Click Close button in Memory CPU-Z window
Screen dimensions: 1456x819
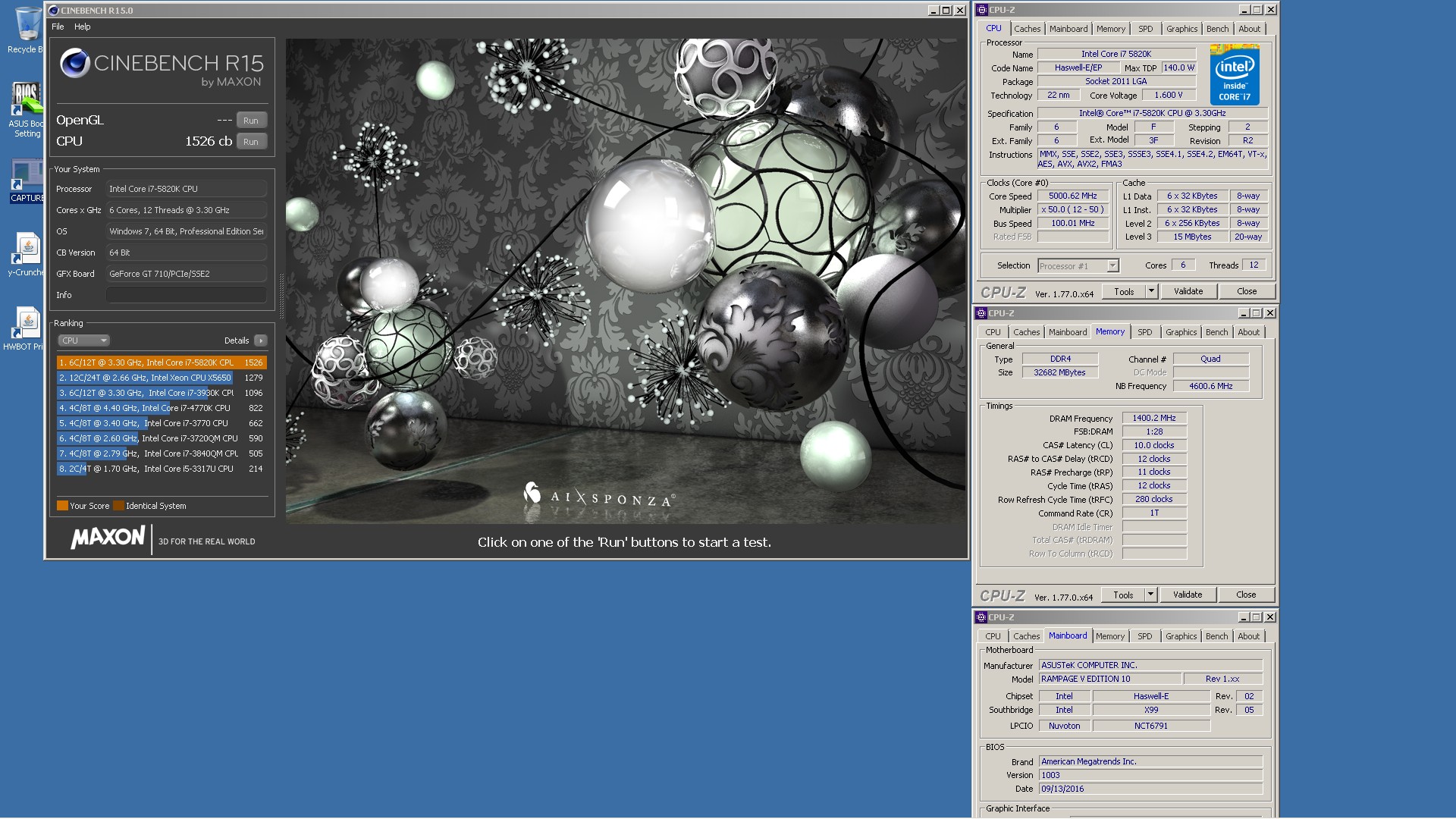point(1246,595)
